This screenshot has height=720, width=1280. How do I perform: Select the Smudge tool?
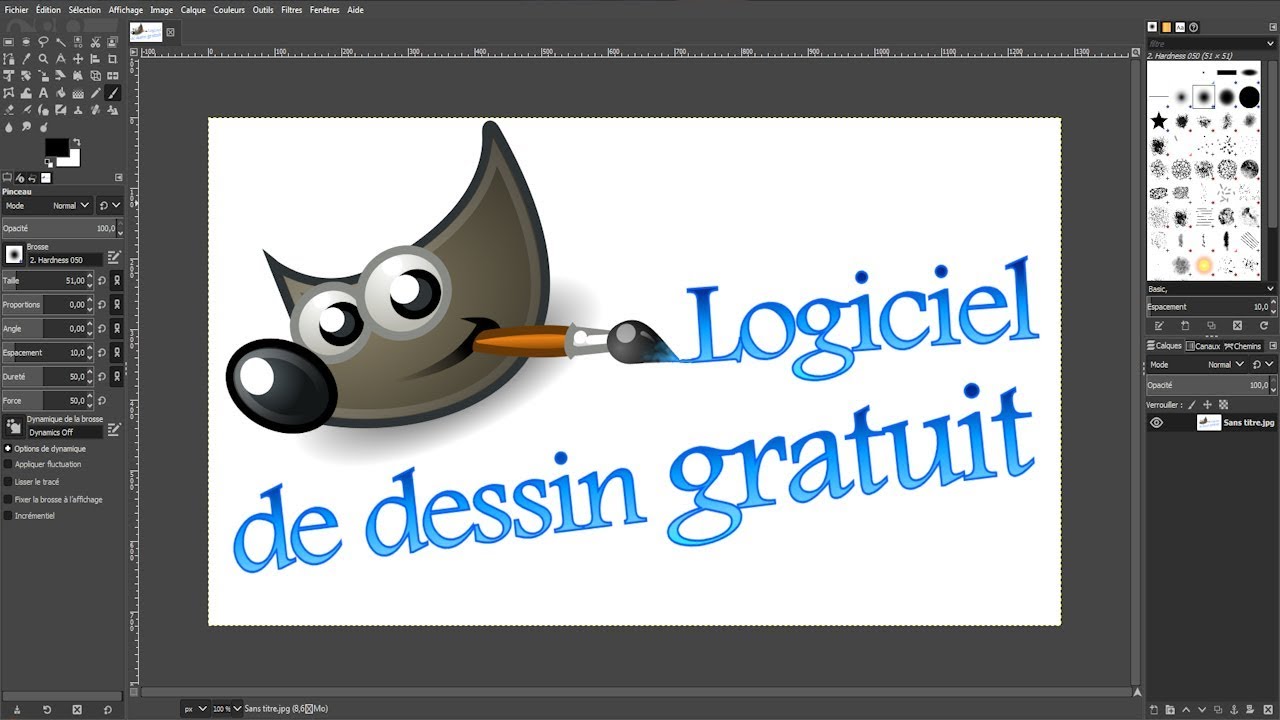[x=26, y=127]
